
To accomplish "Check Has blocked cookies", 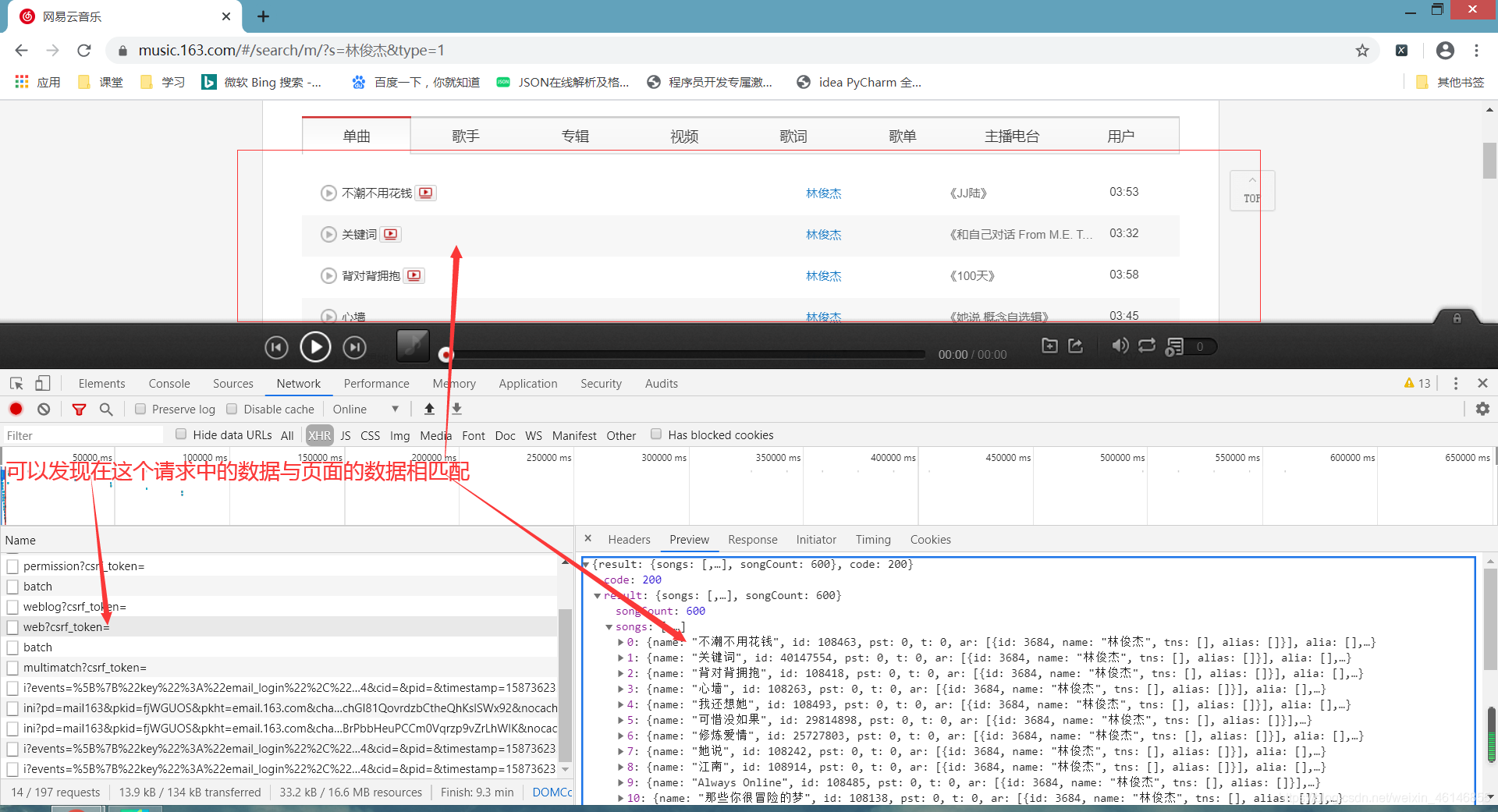I will click(x=656, y=434).
